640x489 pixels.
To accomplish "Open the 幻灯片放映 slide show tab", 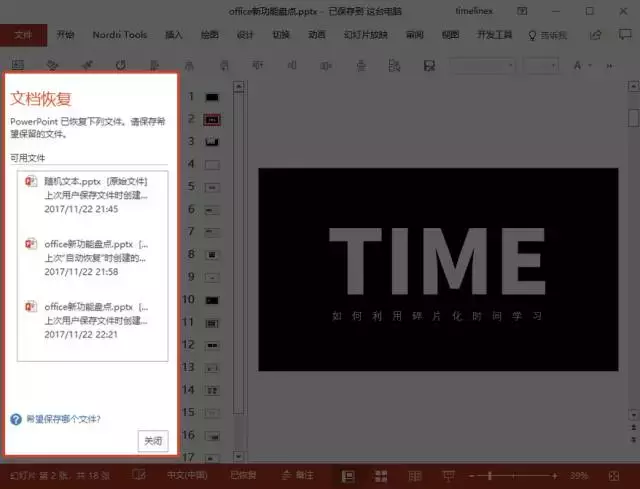I will click(x=365, y=35).
